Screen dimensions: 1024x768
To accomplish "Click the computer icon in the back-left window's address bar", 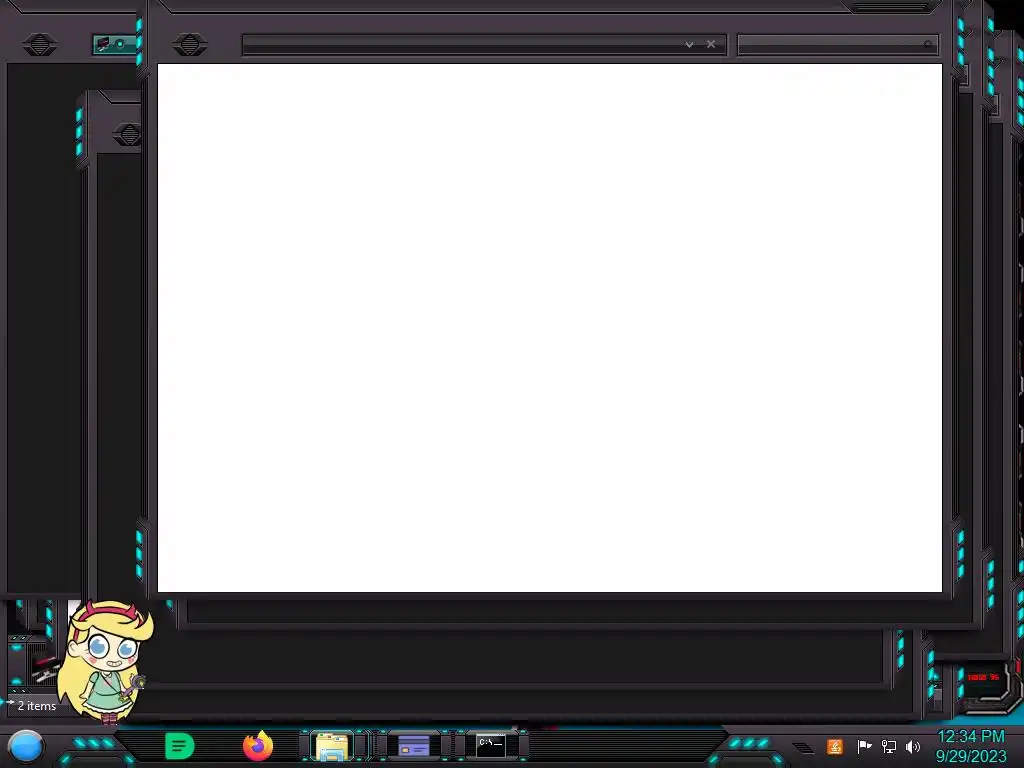I will [x=103, y=44].
